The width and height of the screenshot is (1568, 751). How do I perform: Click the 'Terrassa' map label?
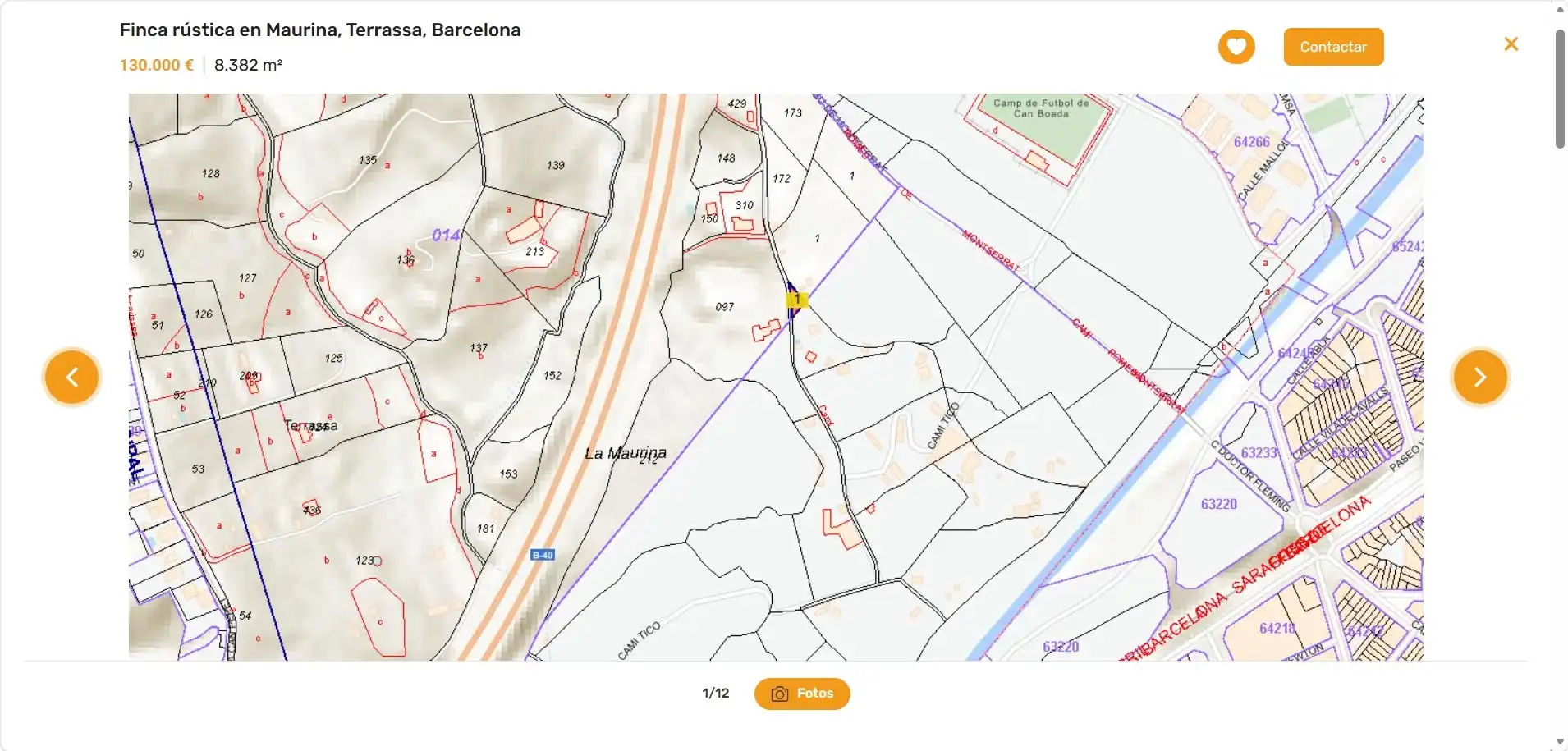click(x=310, y=425)
